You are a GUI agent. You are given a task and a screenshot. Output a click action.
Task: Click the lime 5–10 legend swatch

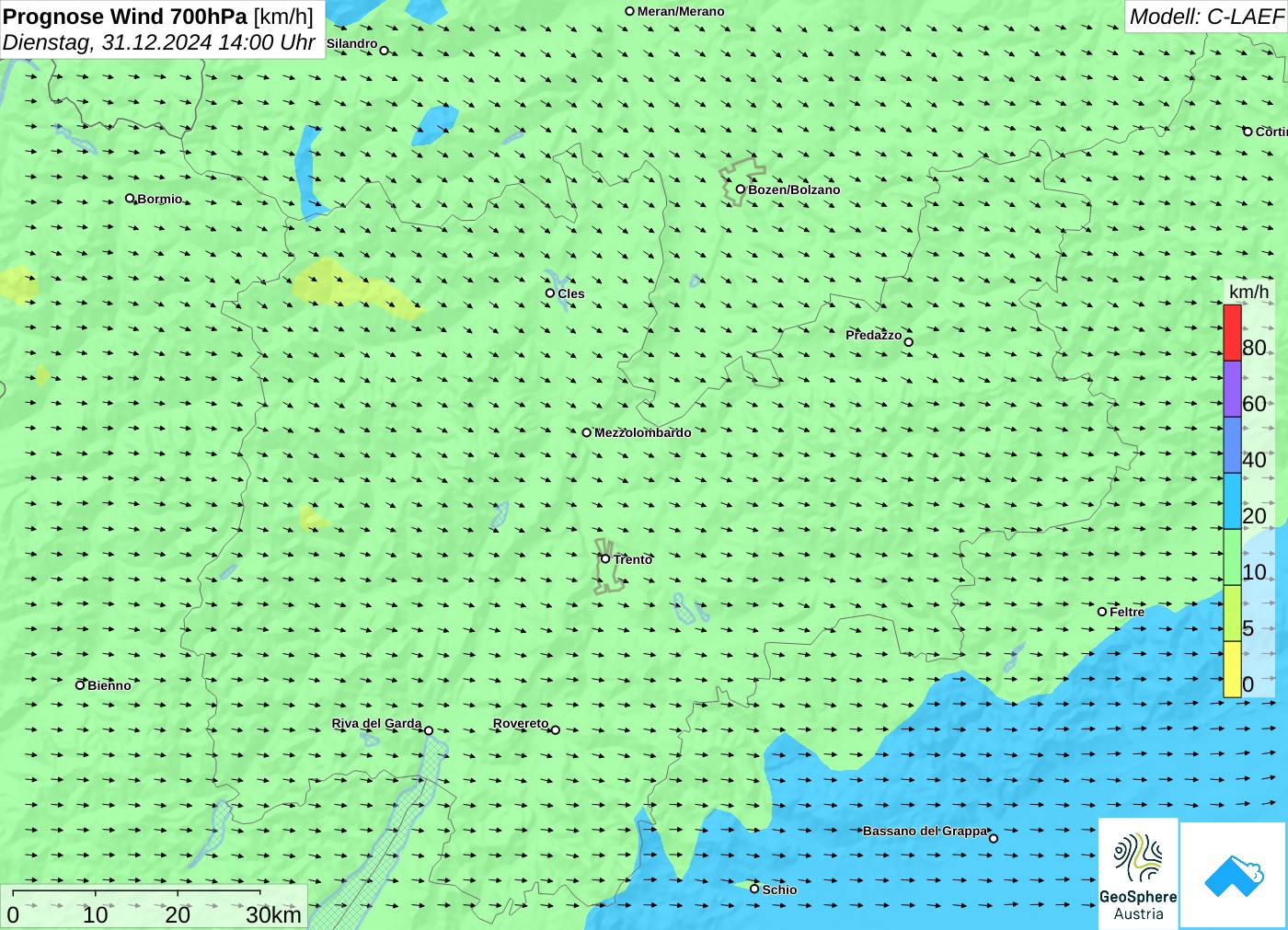pyautogui.click(x=1232, y=614)
